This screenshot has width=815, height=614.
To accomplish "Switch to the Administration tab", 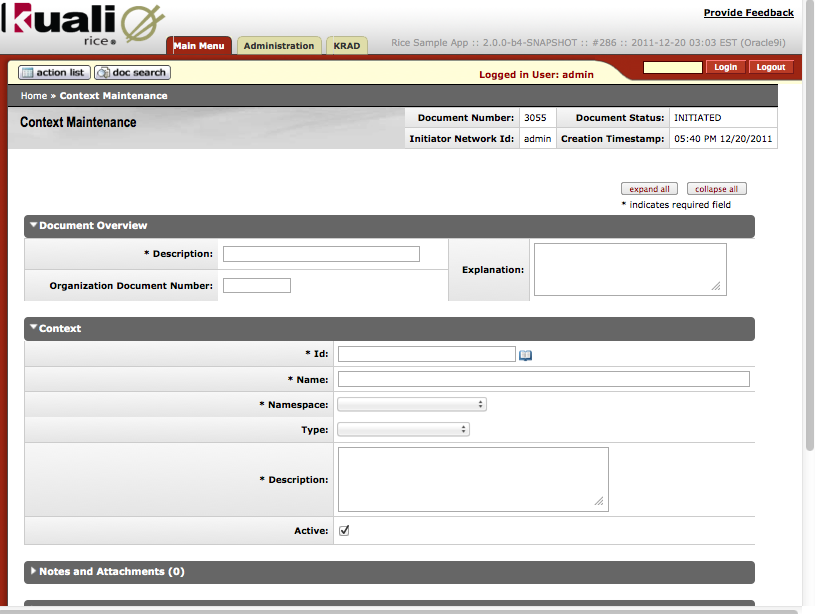I will (279, 46).
